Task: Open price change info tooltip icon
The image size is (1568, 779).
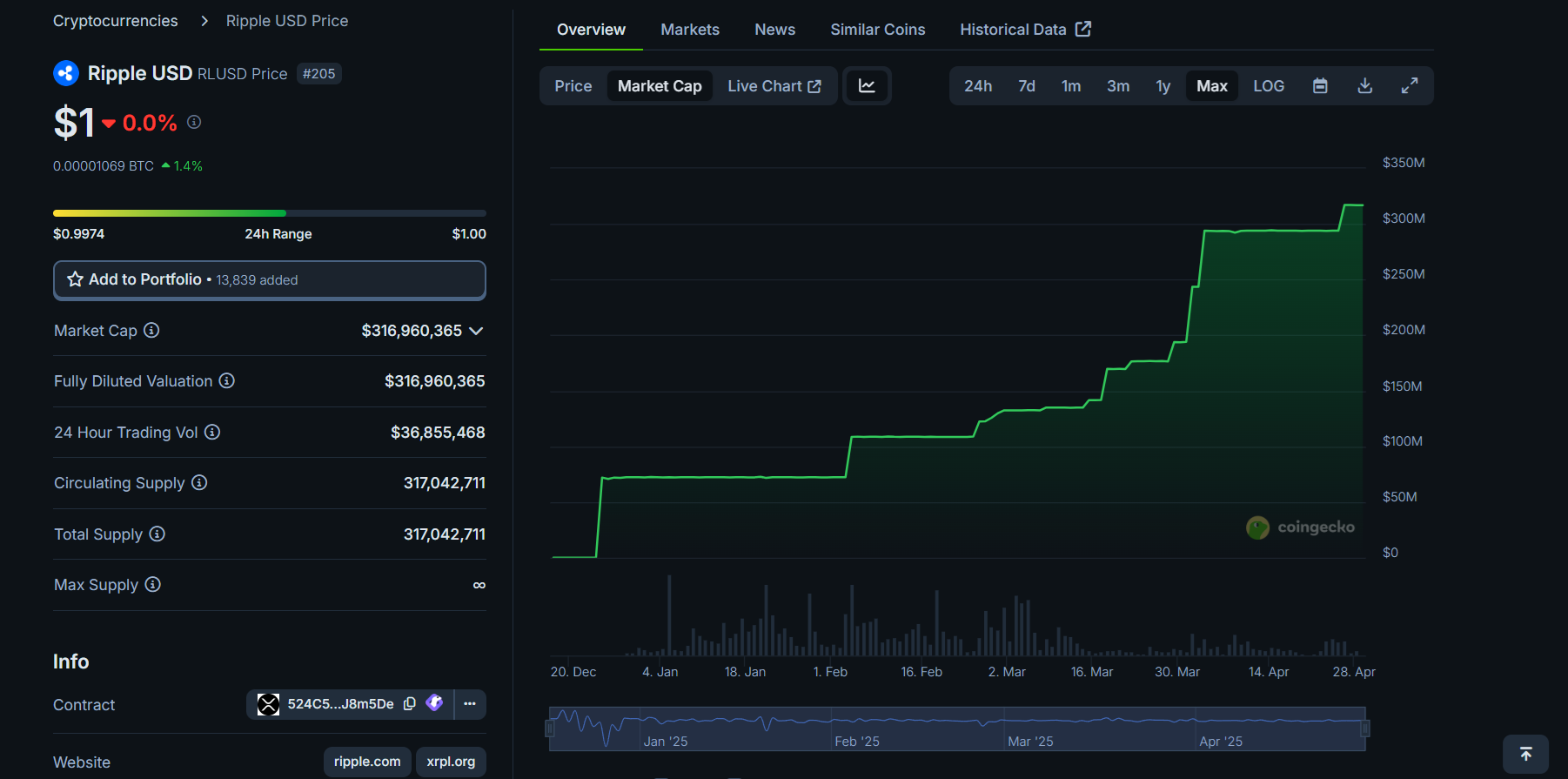Action: (194, 122)
